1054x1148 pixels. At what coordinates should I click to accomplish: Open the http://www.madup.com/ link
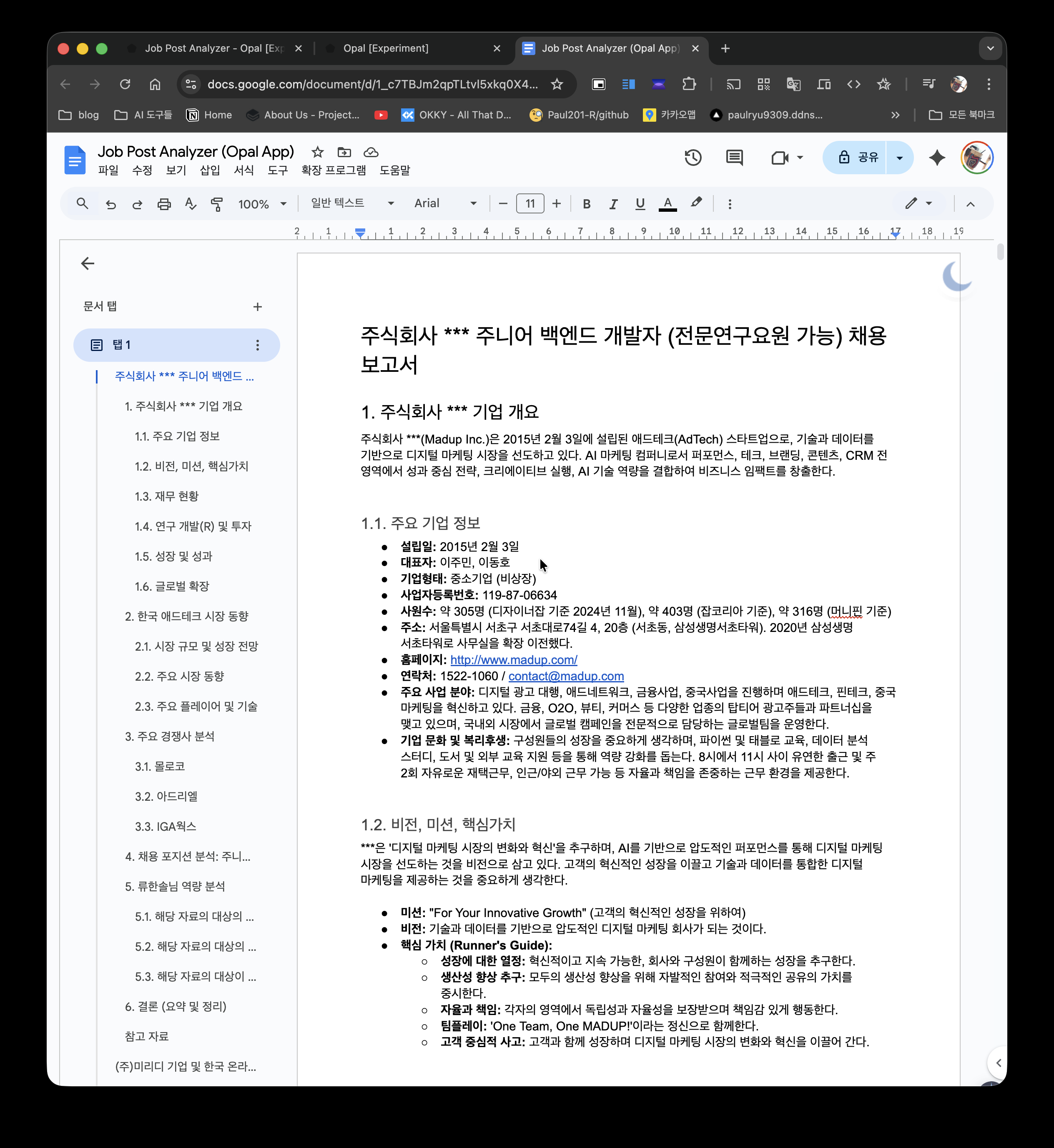point(513,660)
